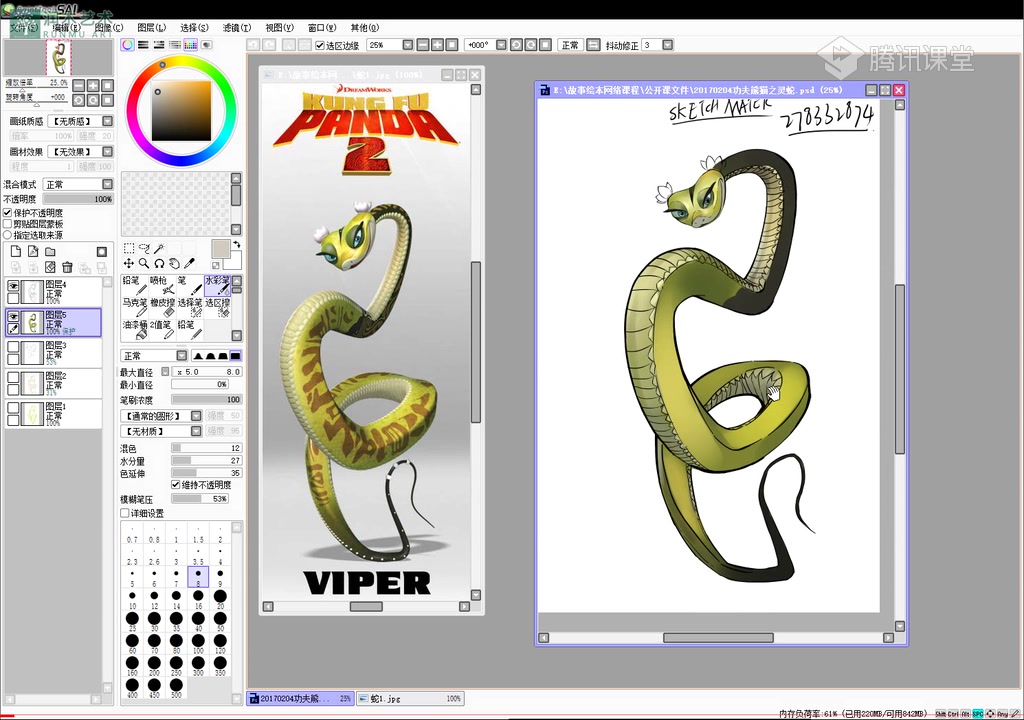The height and width of the screenshot is (720, 1024).
Task: Select the 水彩笔 watercolor brush tool
Action: point(217,286)
